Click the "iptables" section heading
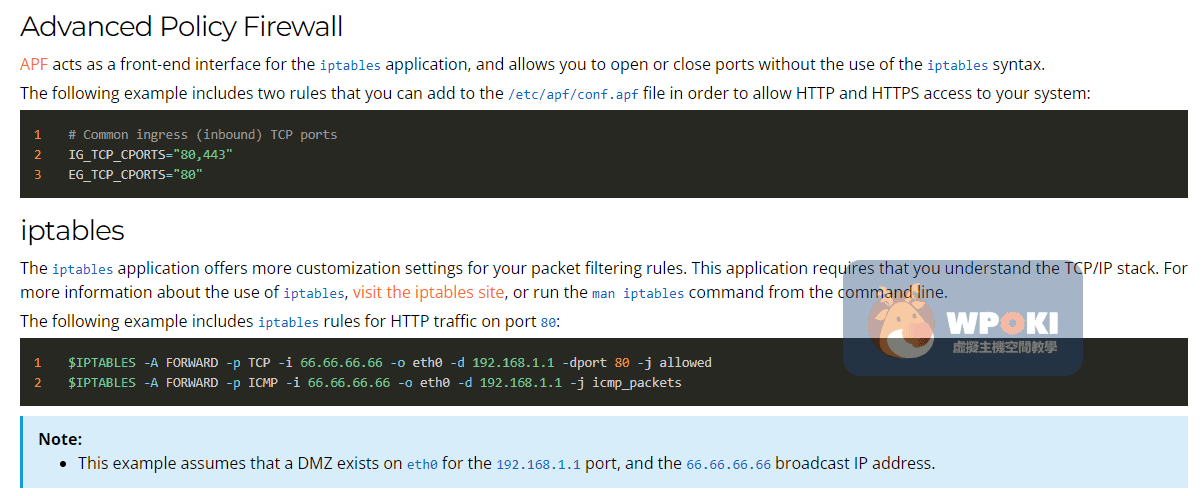The height and width of the screenshot is (496, 1203). pos(72,231)
